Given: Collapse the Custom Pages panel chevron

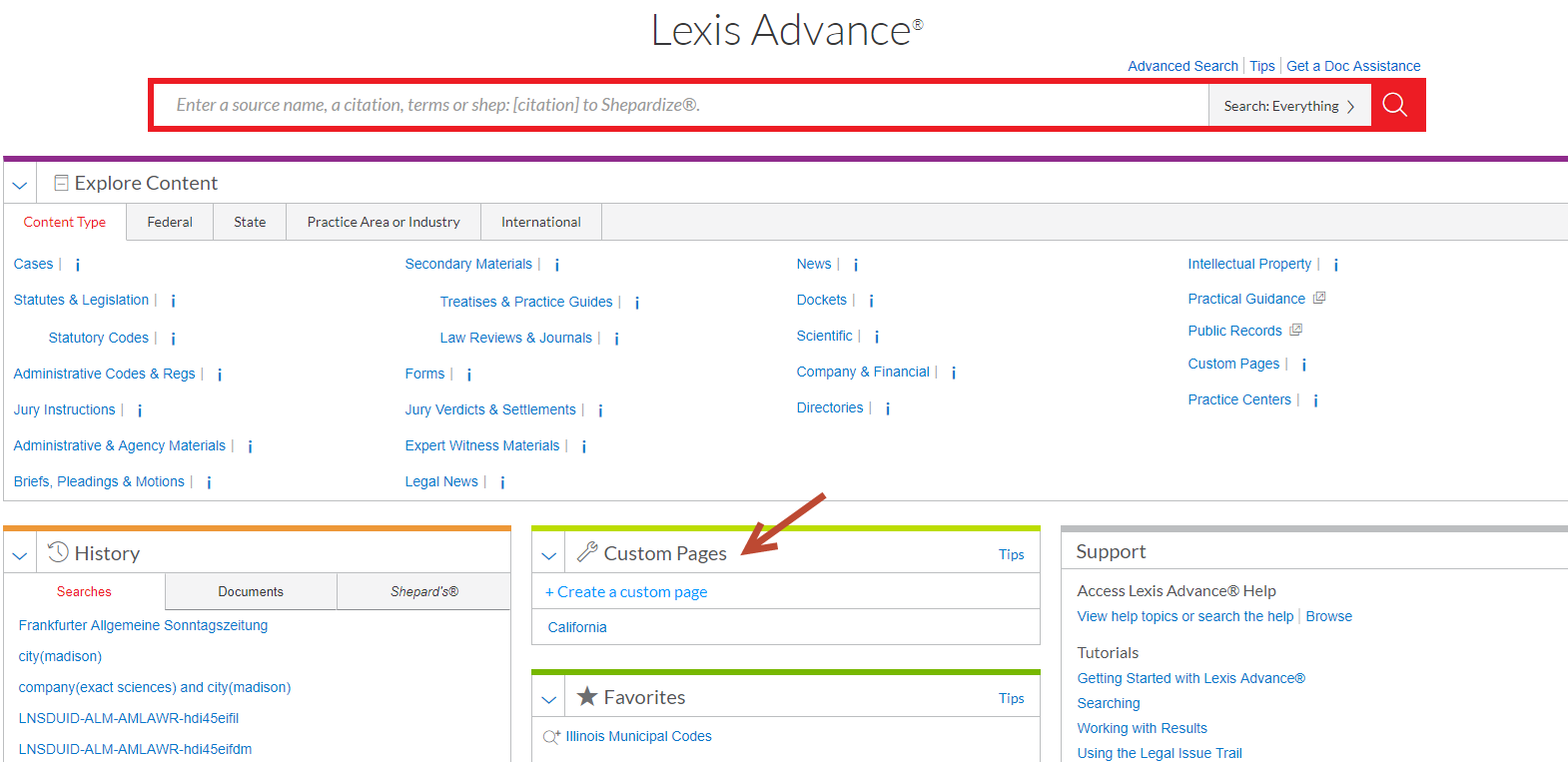Looking at the screenshot, I should (x=549, y=555).
